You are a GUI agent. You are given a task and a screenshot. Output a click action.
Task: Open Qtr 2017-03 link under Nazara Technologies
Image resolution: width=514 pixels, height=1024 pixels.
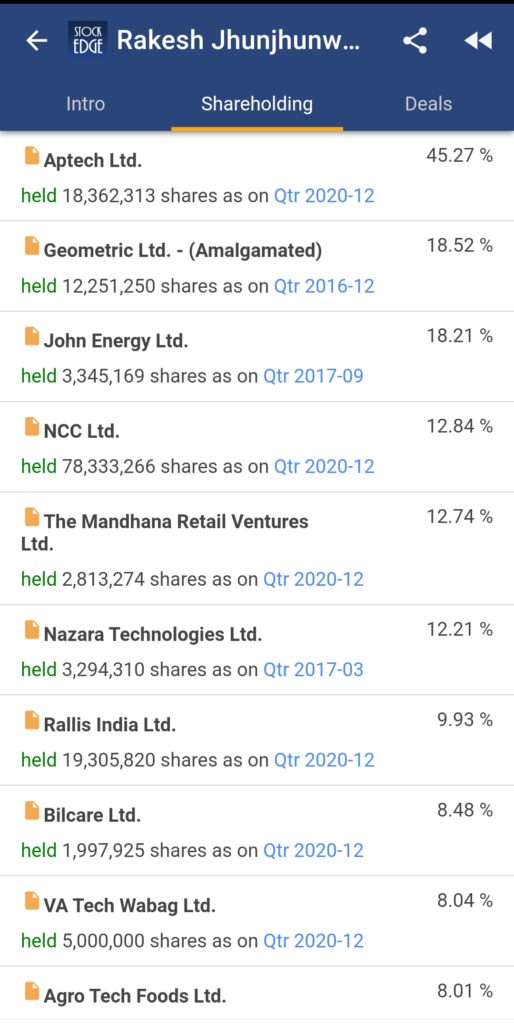(x=313, y=669)
